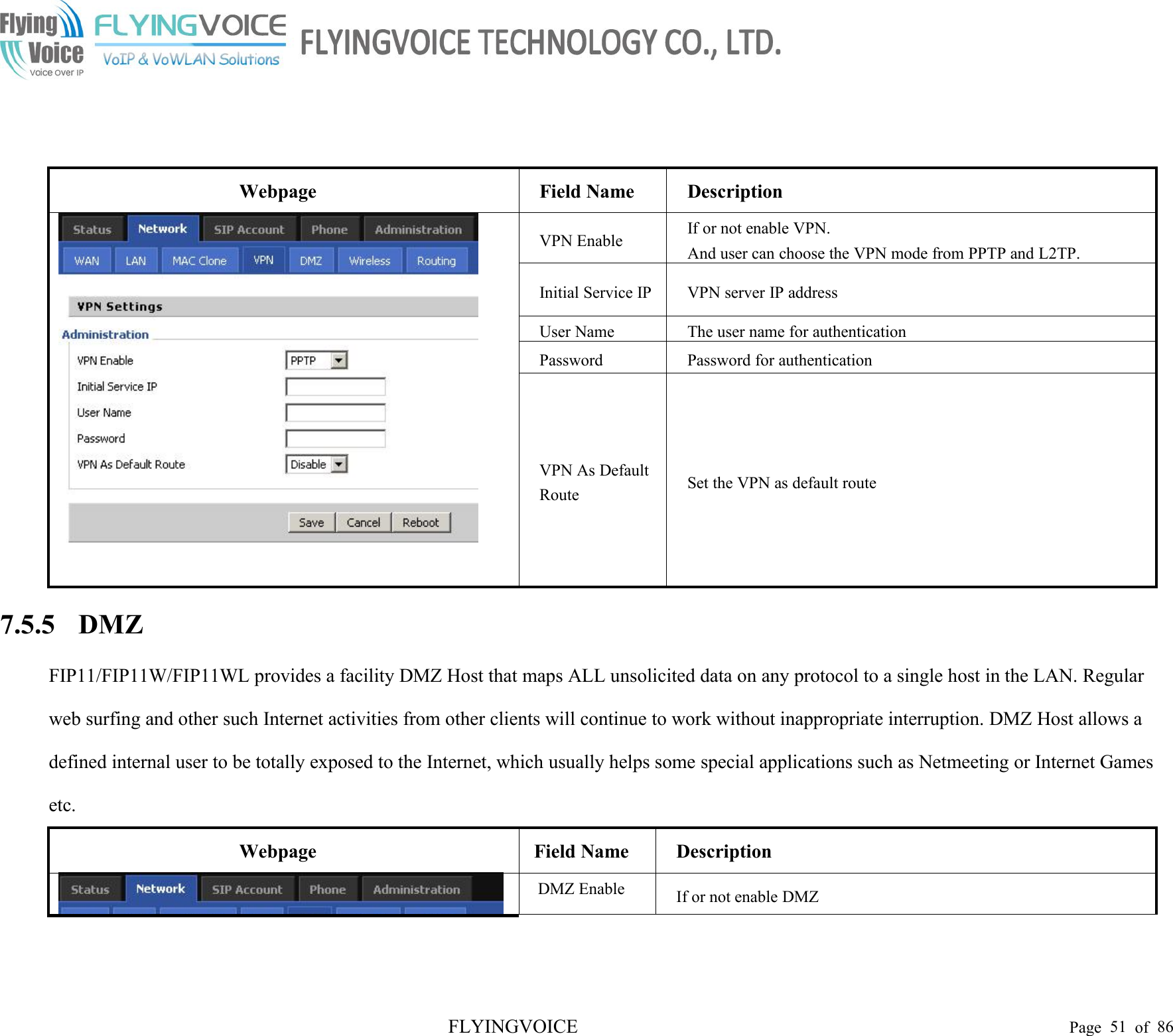Click the Reboot button
Screen dimensions: 1173x1036
(x=421, y=523)
